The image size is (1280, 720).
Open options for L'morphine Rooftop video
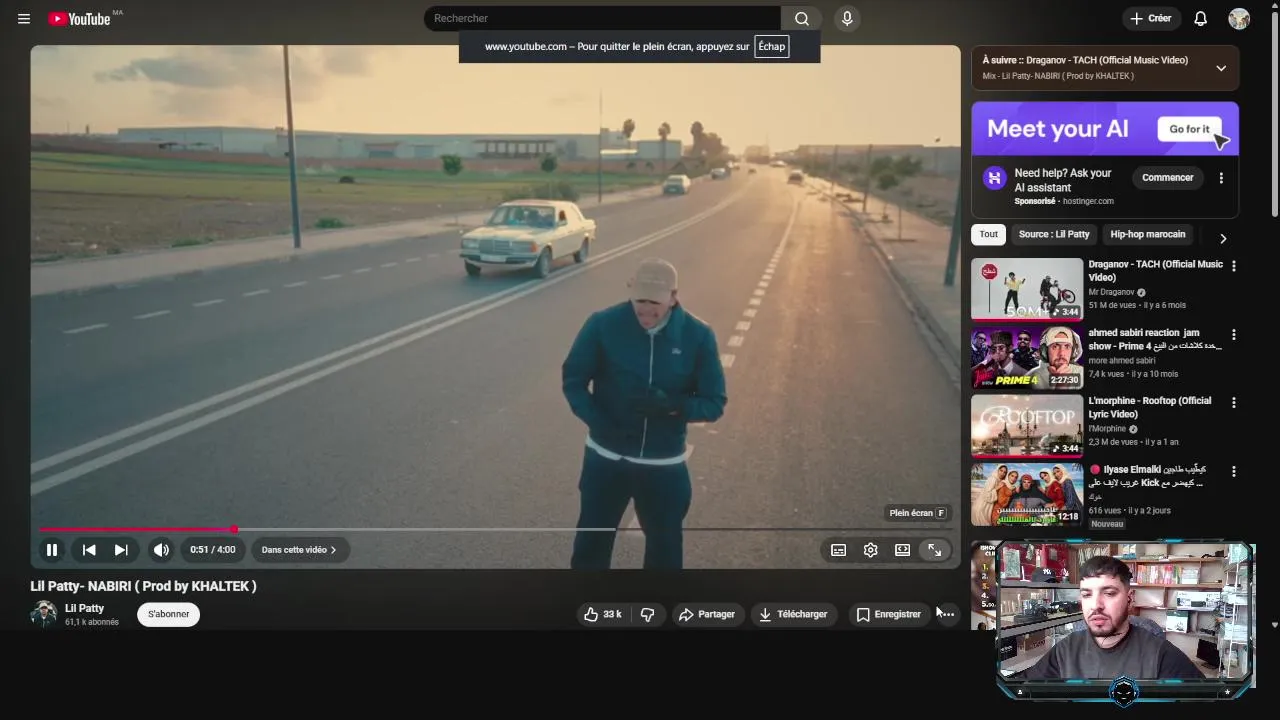[1234, 402]
